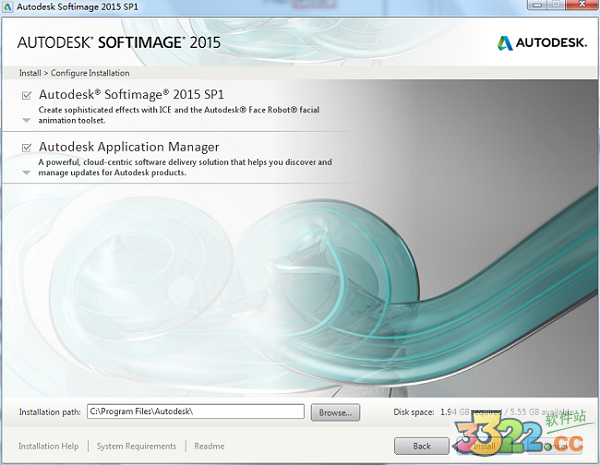Click the Autodesk Softimage 2015 SP1 heading
Image resolution: width=600 pixels, height=465 pixels.
click(131, 95)
